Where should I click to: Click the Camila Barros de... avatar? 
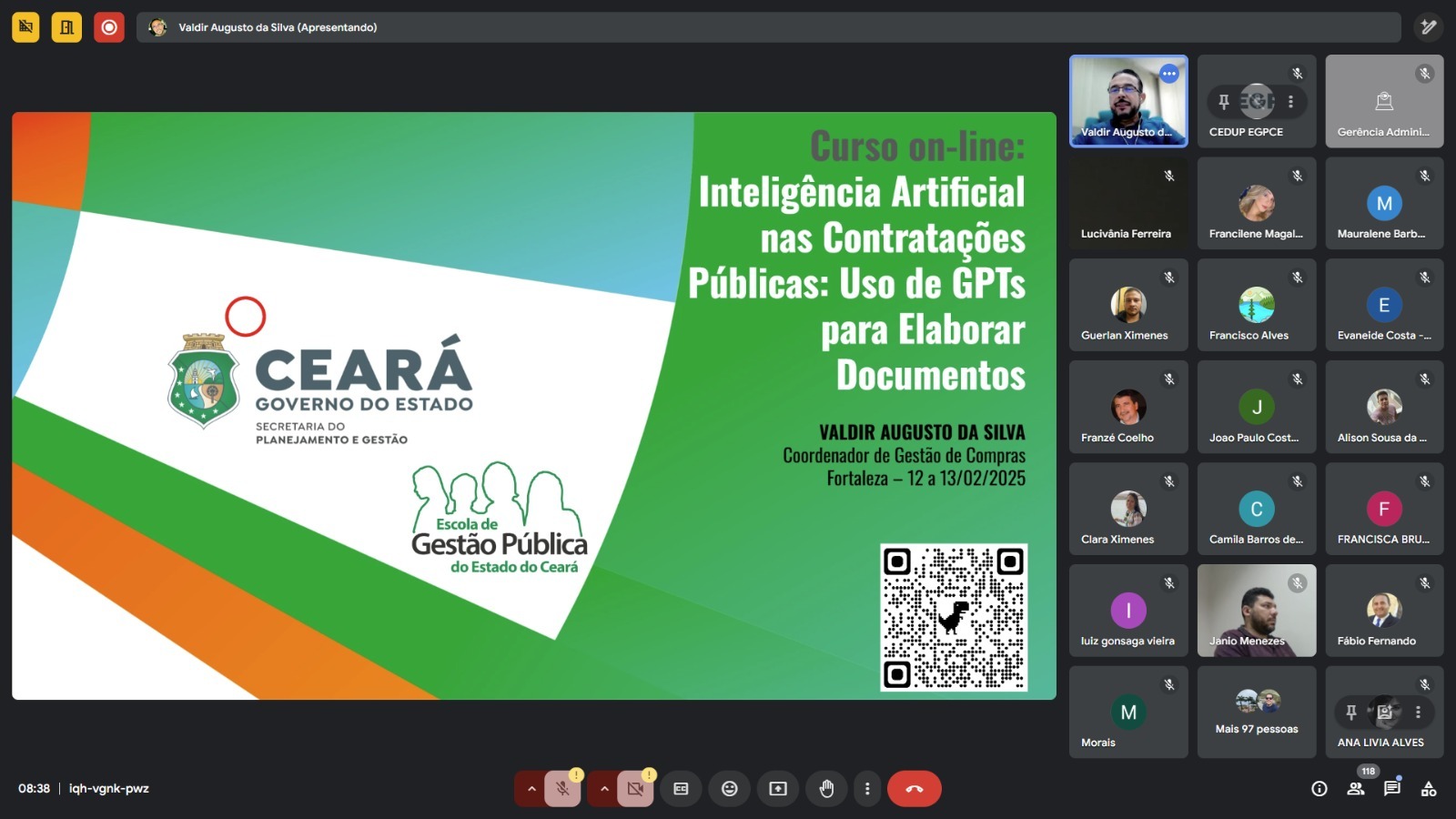[1257, 509]
